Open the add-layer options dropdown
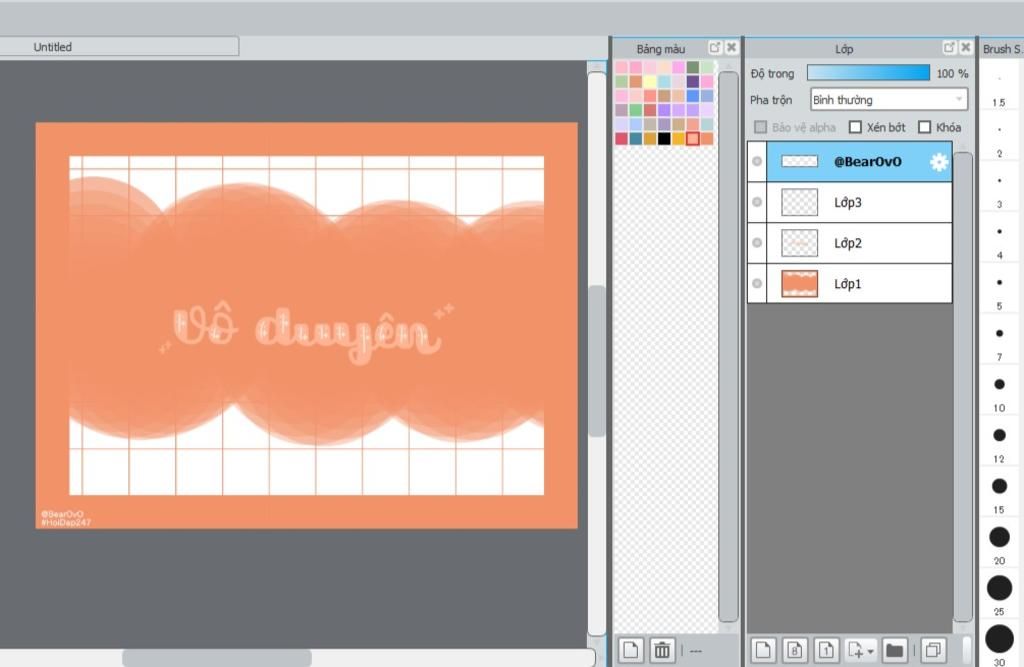The width and height of the screenshot is (1024, 667). 861,650
